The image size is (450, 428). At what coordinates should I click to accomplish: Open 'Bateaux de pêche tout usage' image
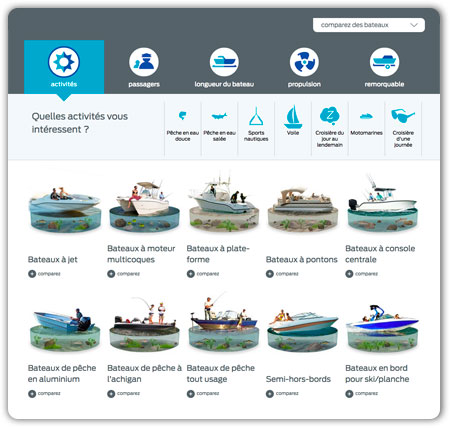[224, 323]
